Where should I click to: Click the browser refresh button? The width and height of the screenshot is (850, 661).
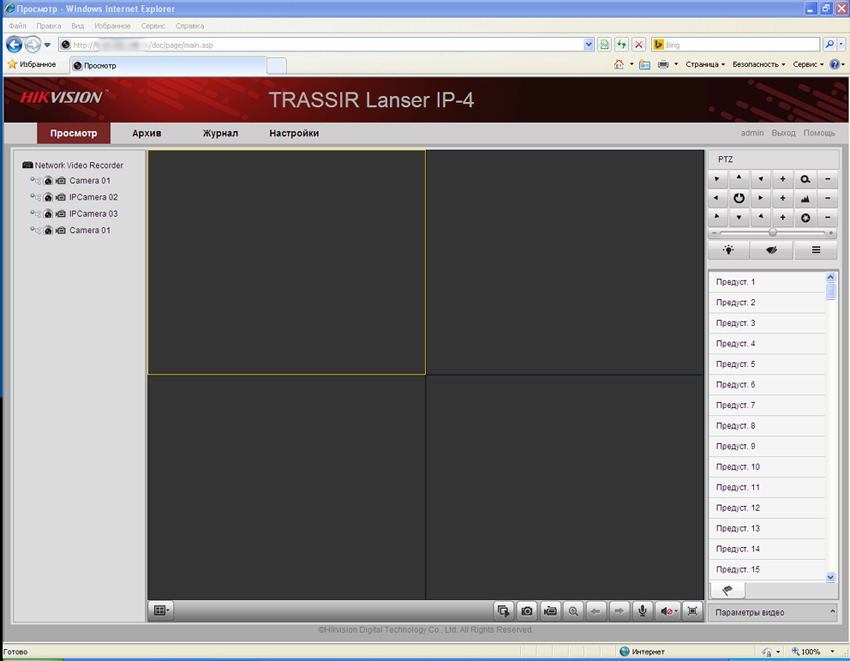[621, 44]
